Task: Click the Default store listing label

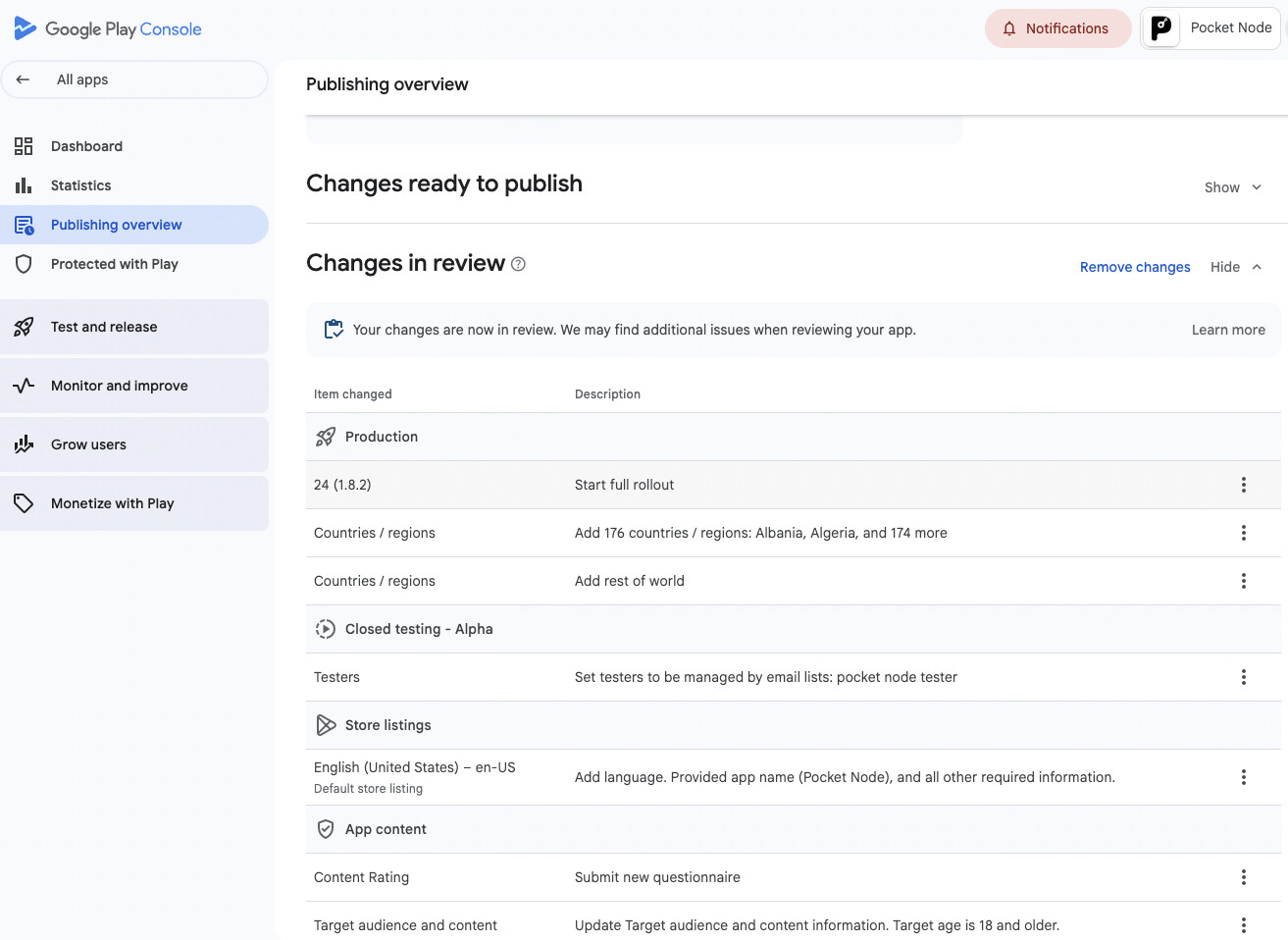Action: (368, 789)
